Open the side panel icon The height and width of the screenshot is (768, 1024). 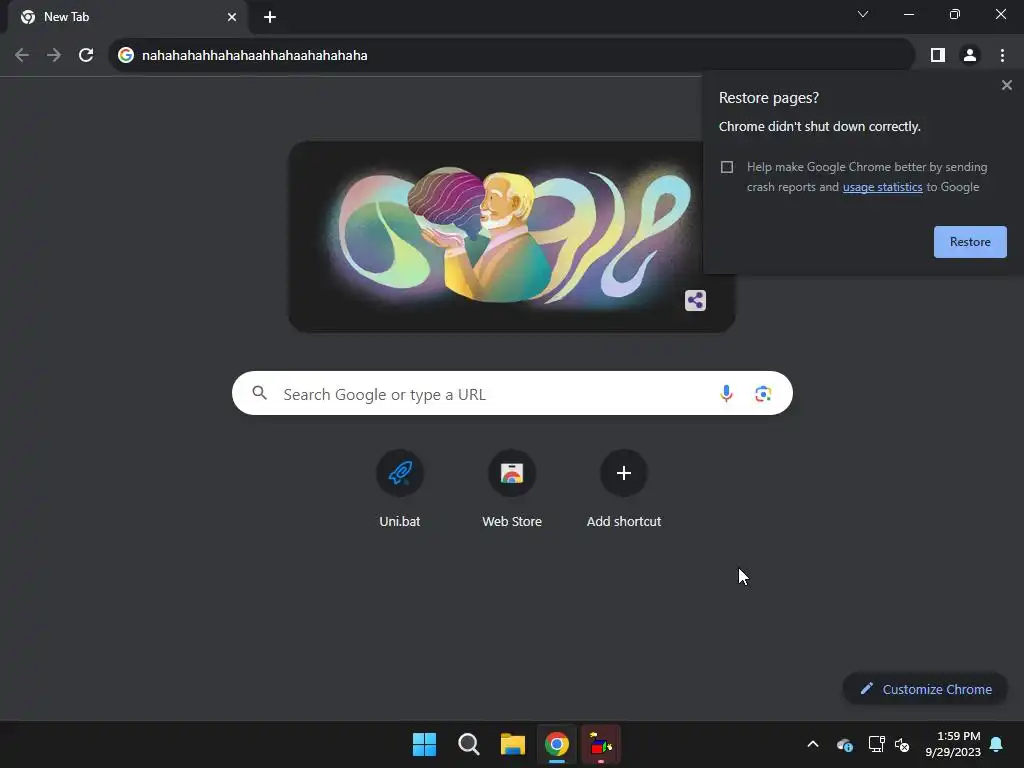pos(937,56)
